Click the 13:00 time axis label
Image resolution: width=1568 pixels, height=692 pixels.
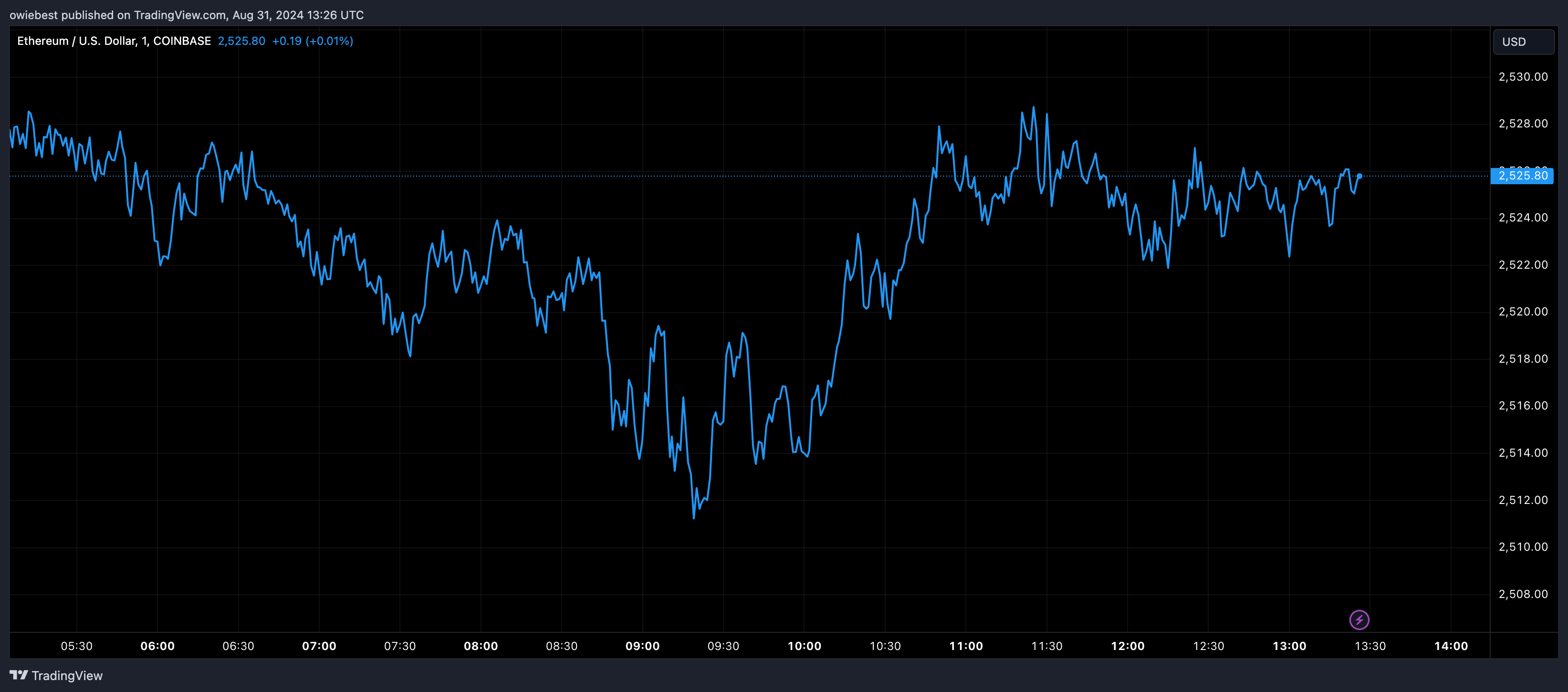click(x=1289, y=646)
